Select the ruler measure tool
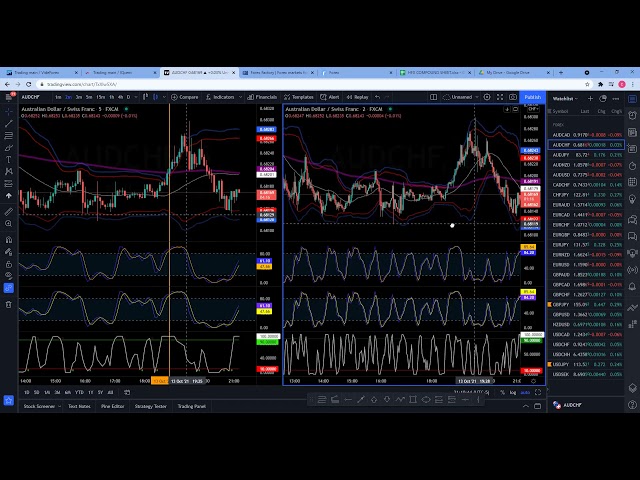This screenshot has width=640, height=480. coord(9,211)
